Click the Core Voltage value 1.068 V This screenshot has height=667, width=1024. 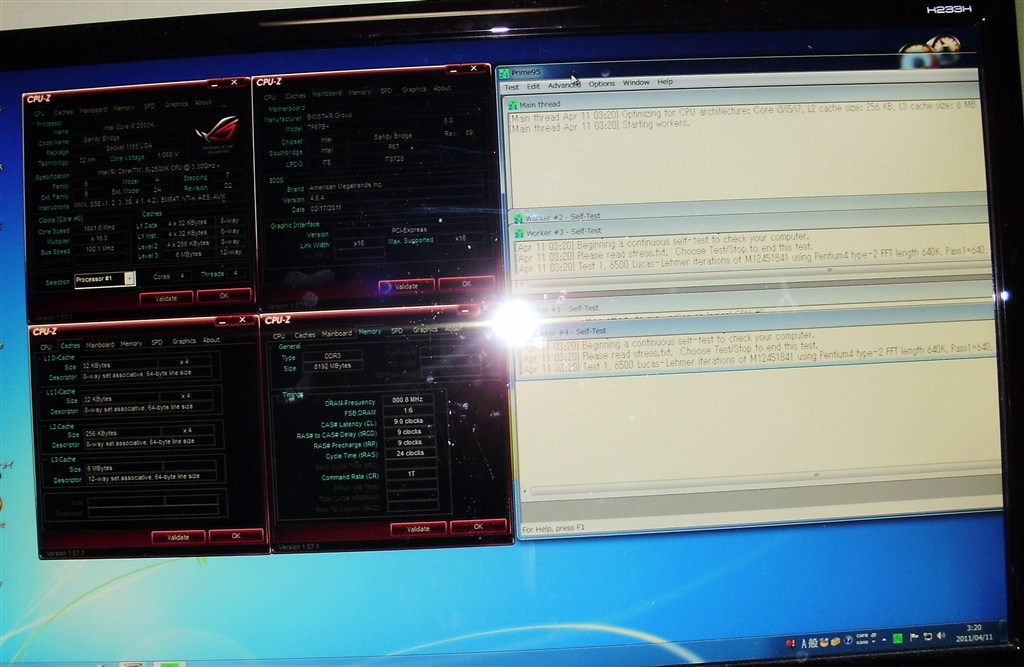tap(168, 155)
